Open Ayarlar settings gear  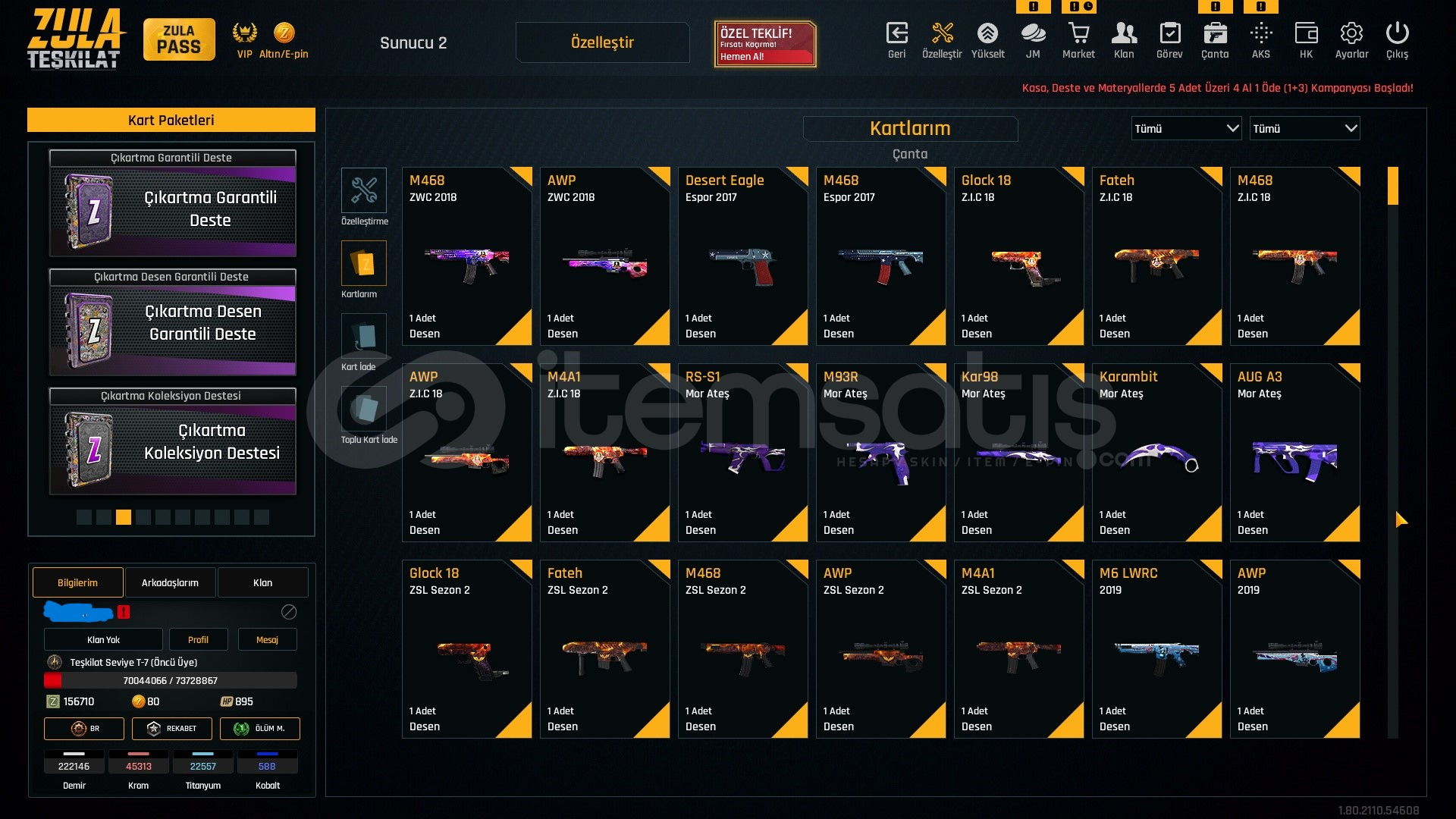click(1351, 33)
